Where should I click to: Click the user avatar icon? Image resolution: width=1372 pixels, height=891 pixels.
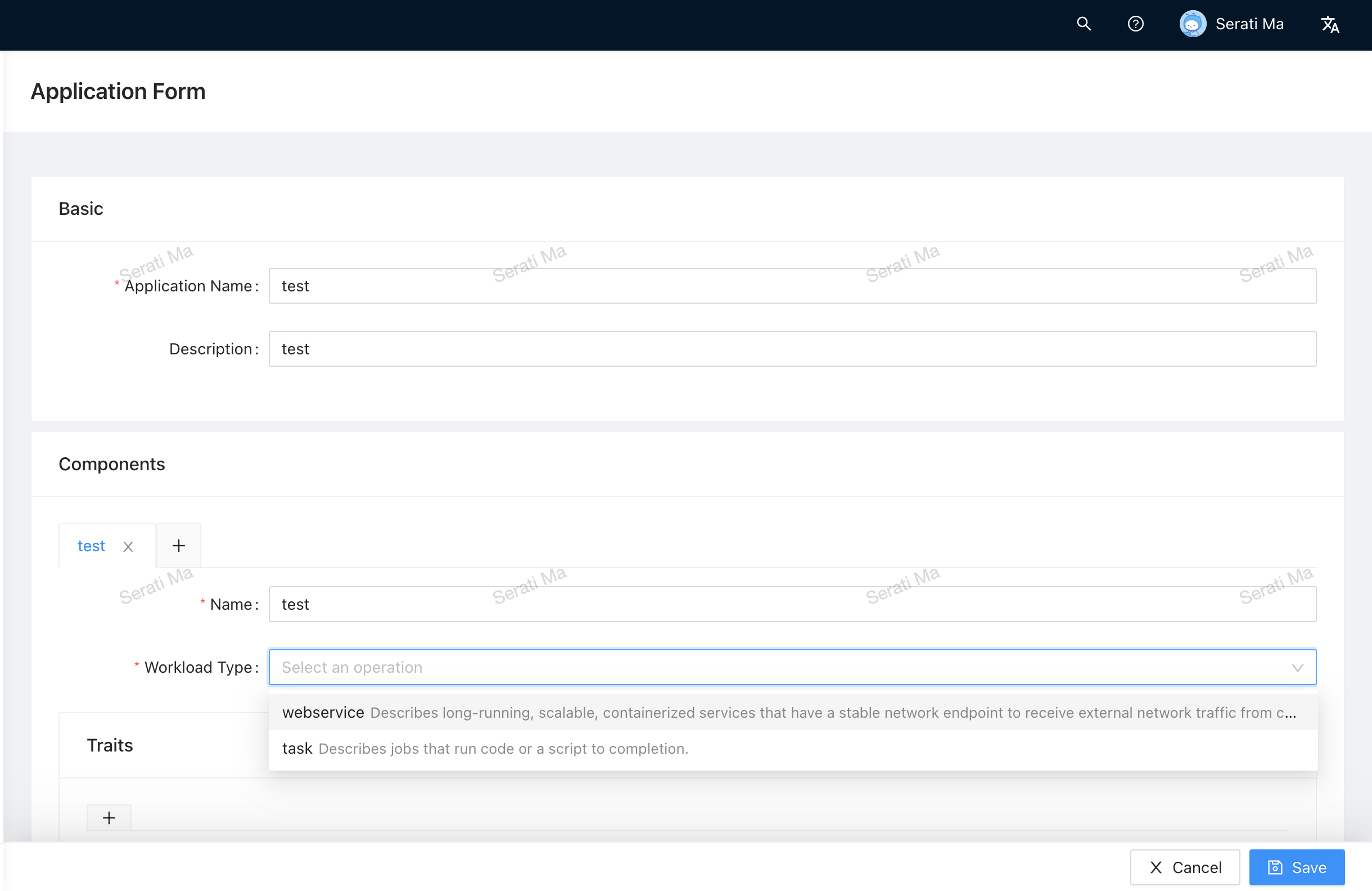[1192, 24]
